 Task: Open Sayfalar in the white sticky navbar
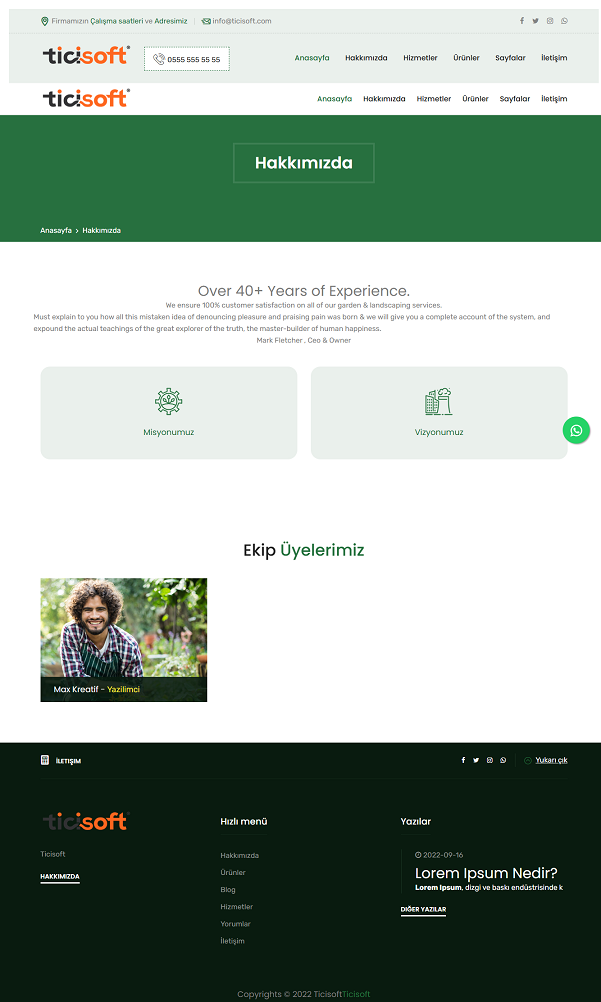click(515, 99)
